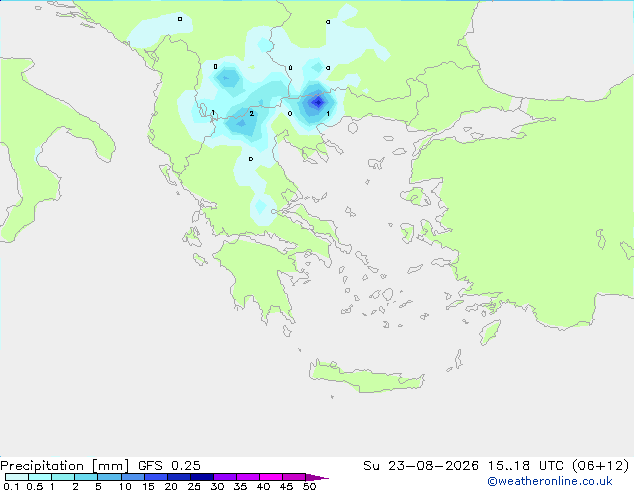Click the dark blue precipitation maximum on the map
This screenshot has height=490, width=634.
(317, 102)
